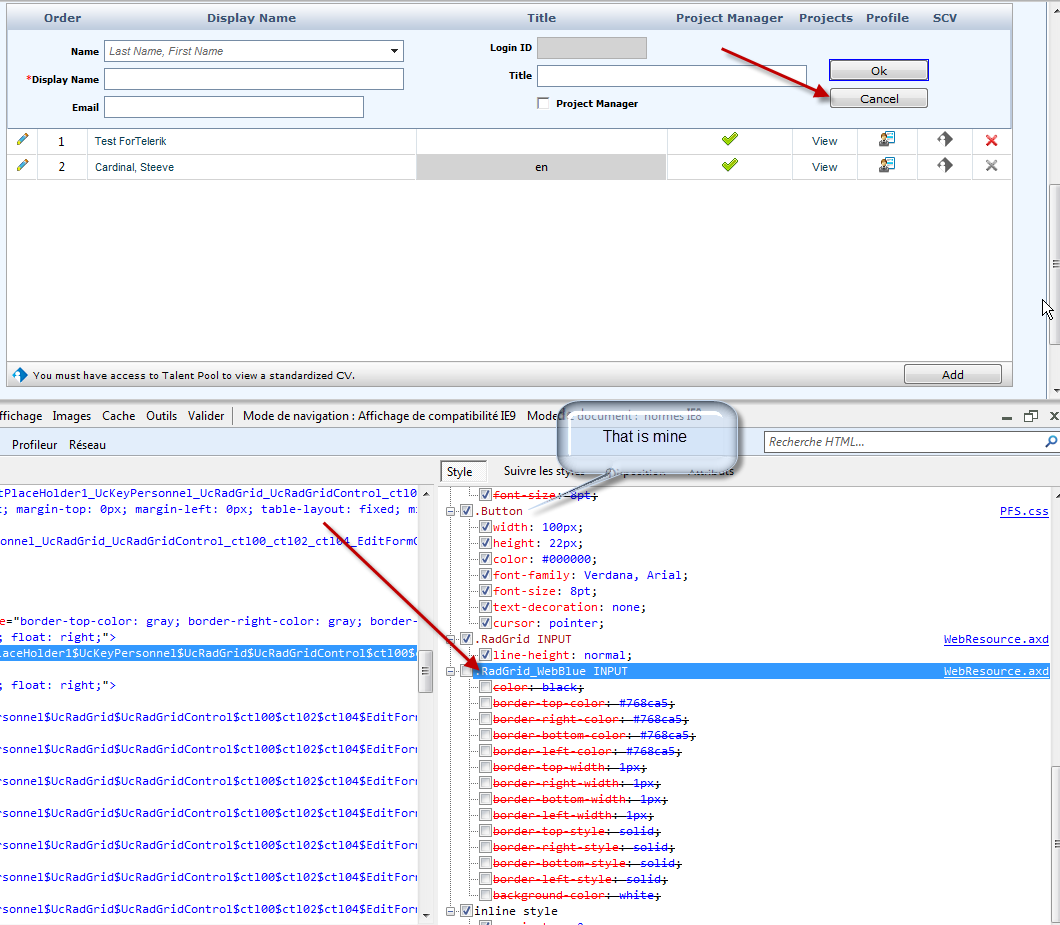Open Mode de navigation menu
The height and width of the screenshot is (925, 1060).
(379, 416)
